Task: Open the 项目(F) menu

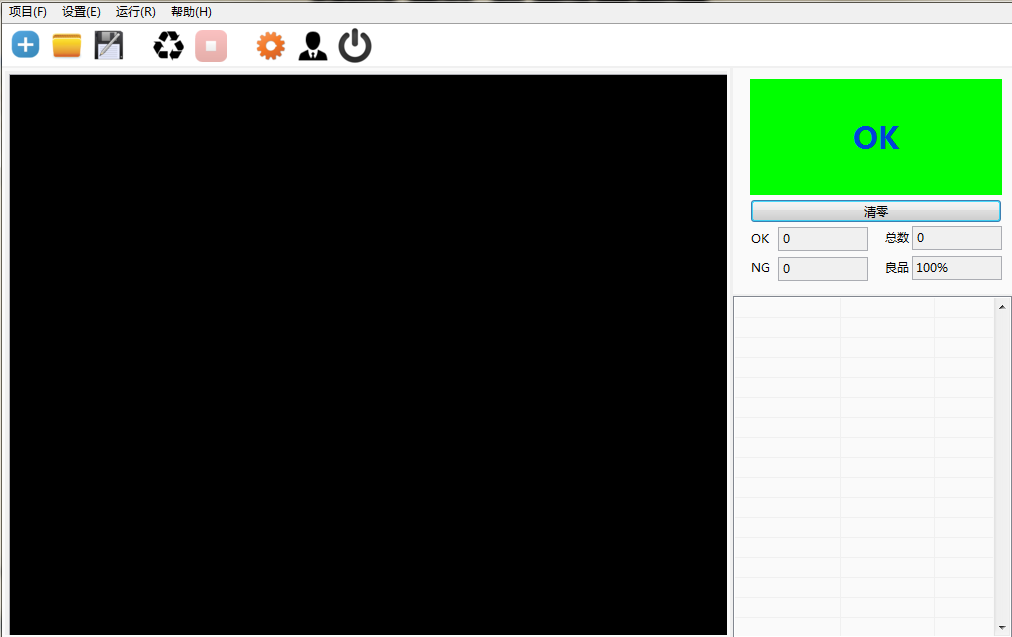Action: [x=28, y=12]
